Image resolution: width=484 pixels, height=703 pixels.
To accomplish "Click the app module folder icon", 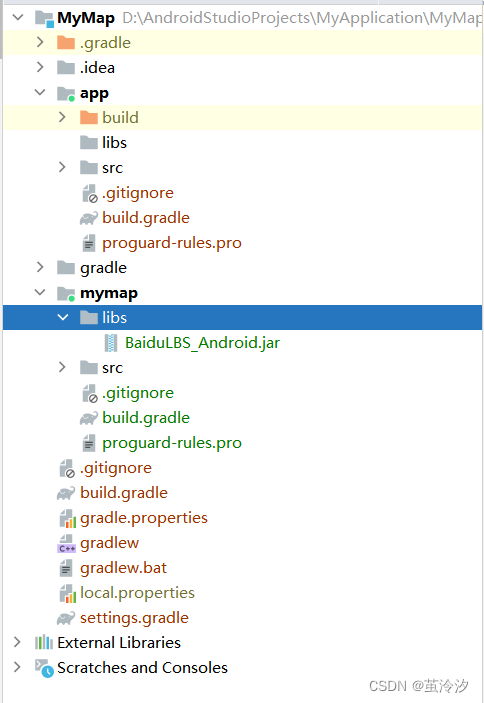I will click(x=66, y=94).
